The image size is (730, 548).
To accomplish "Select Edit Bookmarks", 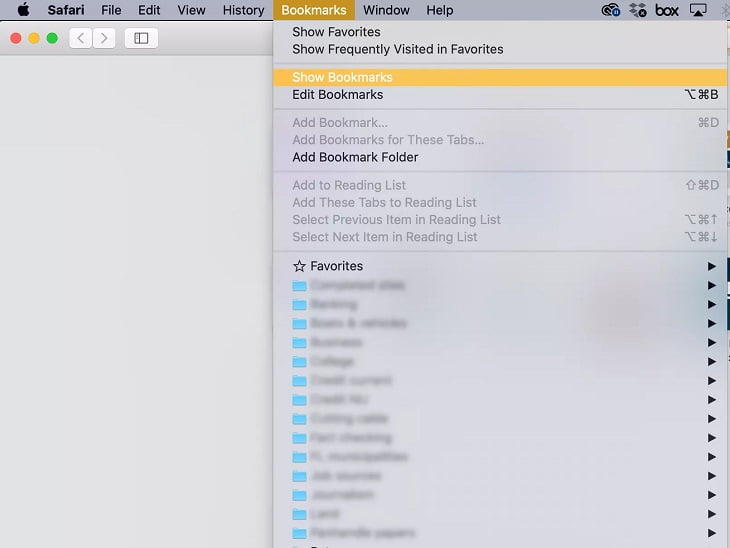I will [500, 95].
